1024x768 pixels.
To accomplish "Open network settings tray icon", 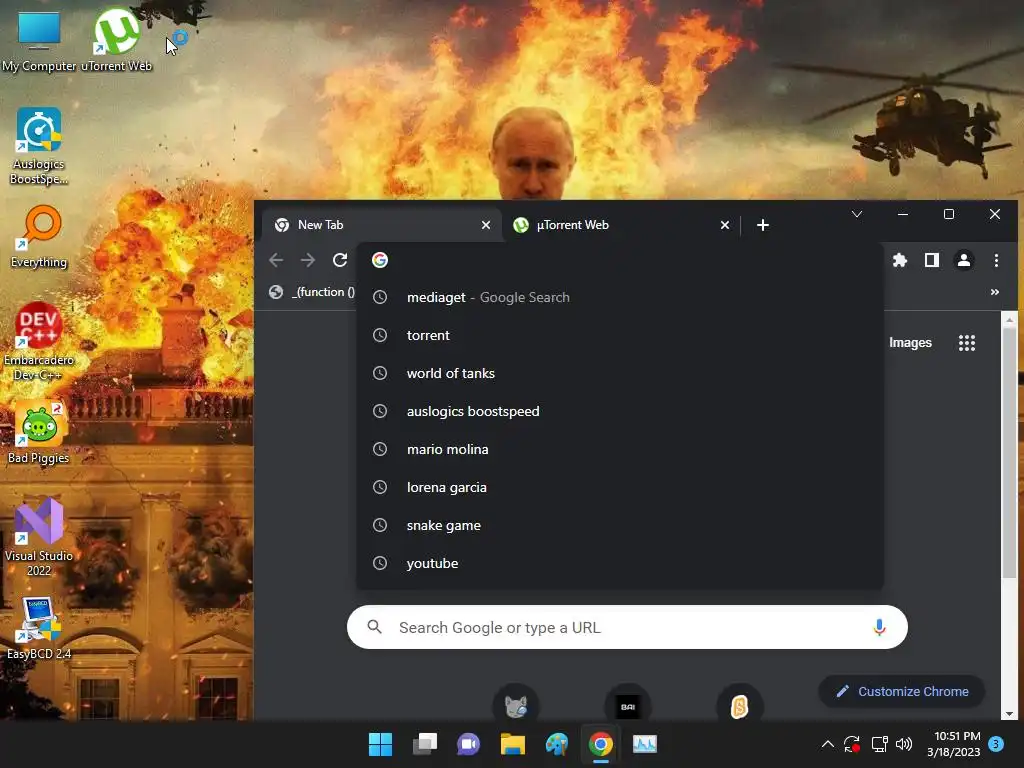I will [x=879, y=744].
